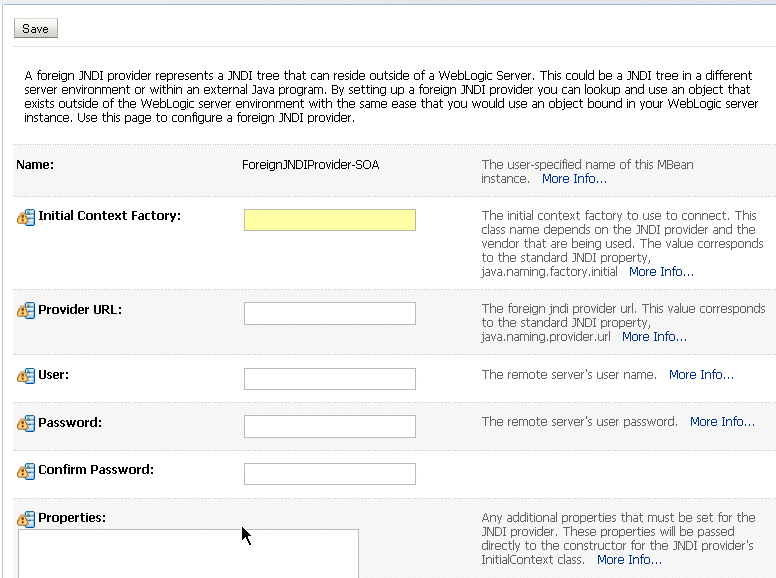Click the icon beside Password label

tap(26, 423)
